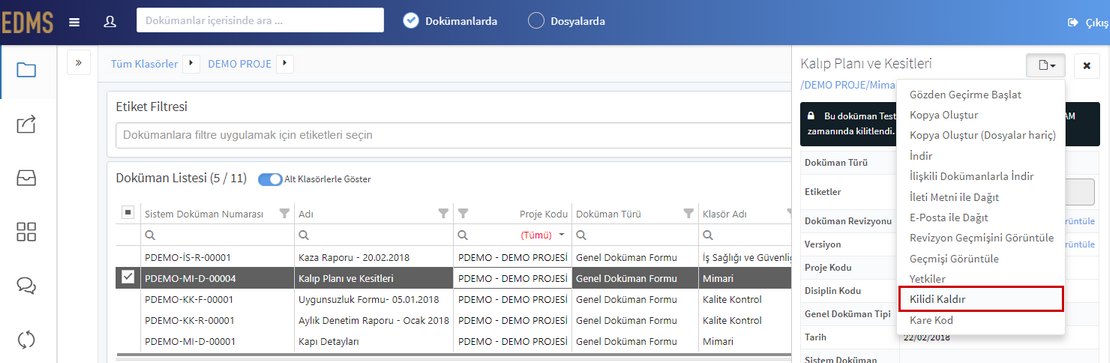Expand the arrow next to DEMO PROJE breadcrumb
Viewport: 1110px width, 363px height.
coord(285,64)
